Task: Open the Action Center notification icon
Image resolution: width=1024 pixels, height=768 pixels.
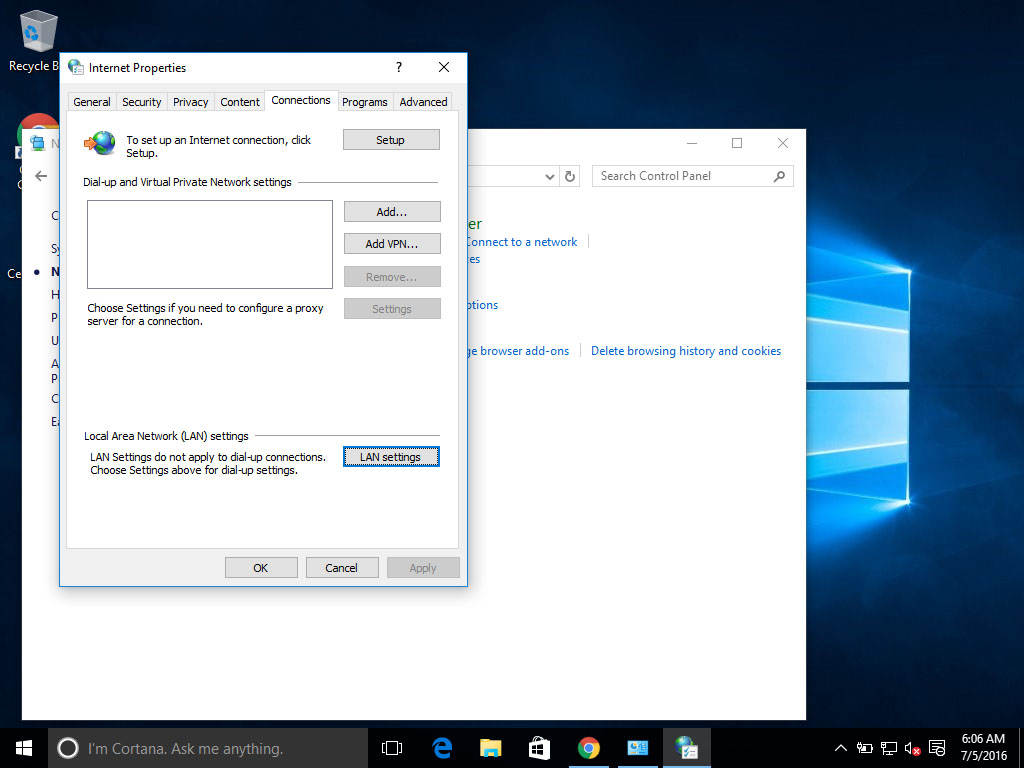Action: tap(937, 748)
